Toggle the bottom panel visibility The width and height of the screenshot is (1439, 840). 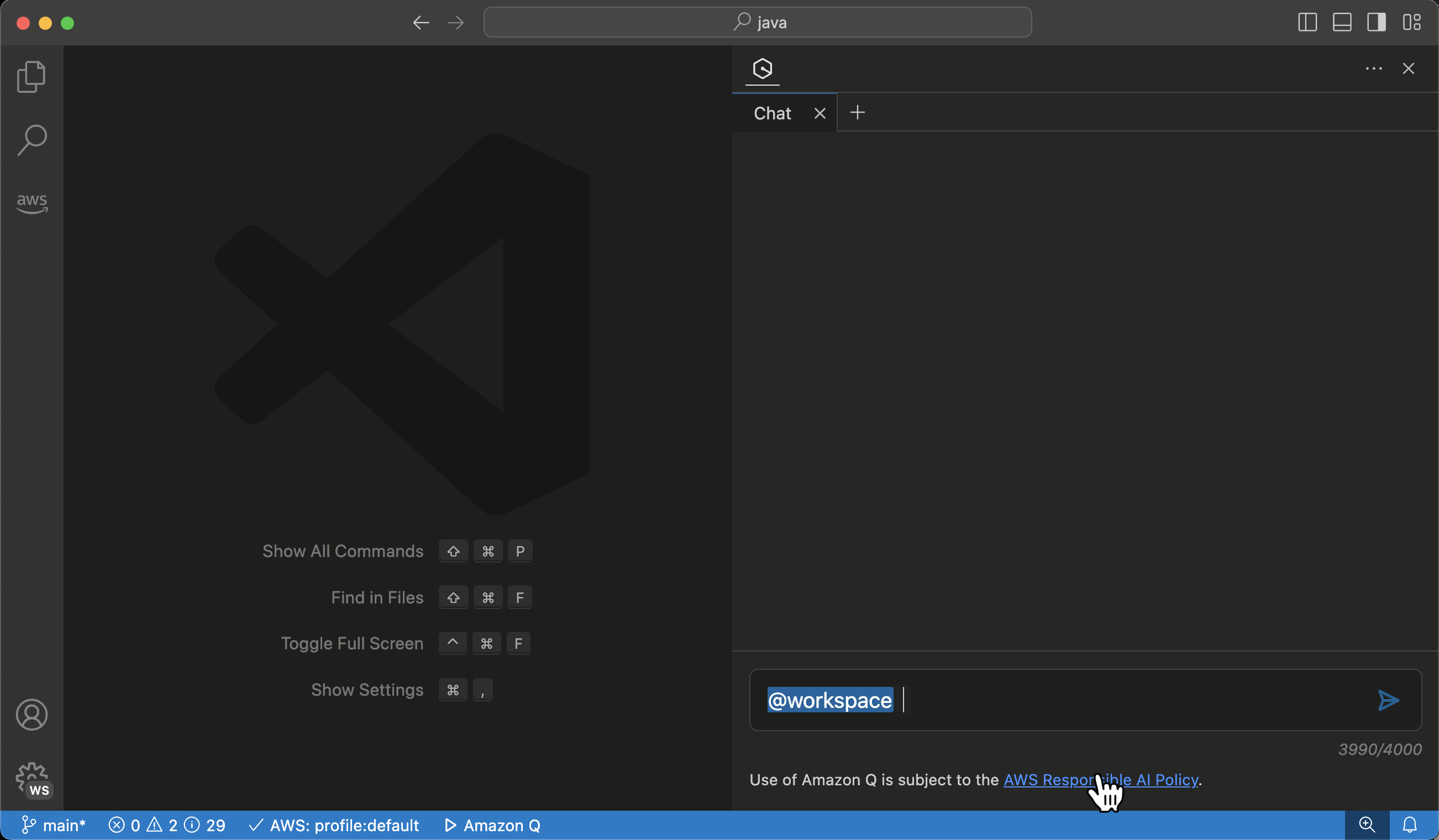pos(1341,22)
